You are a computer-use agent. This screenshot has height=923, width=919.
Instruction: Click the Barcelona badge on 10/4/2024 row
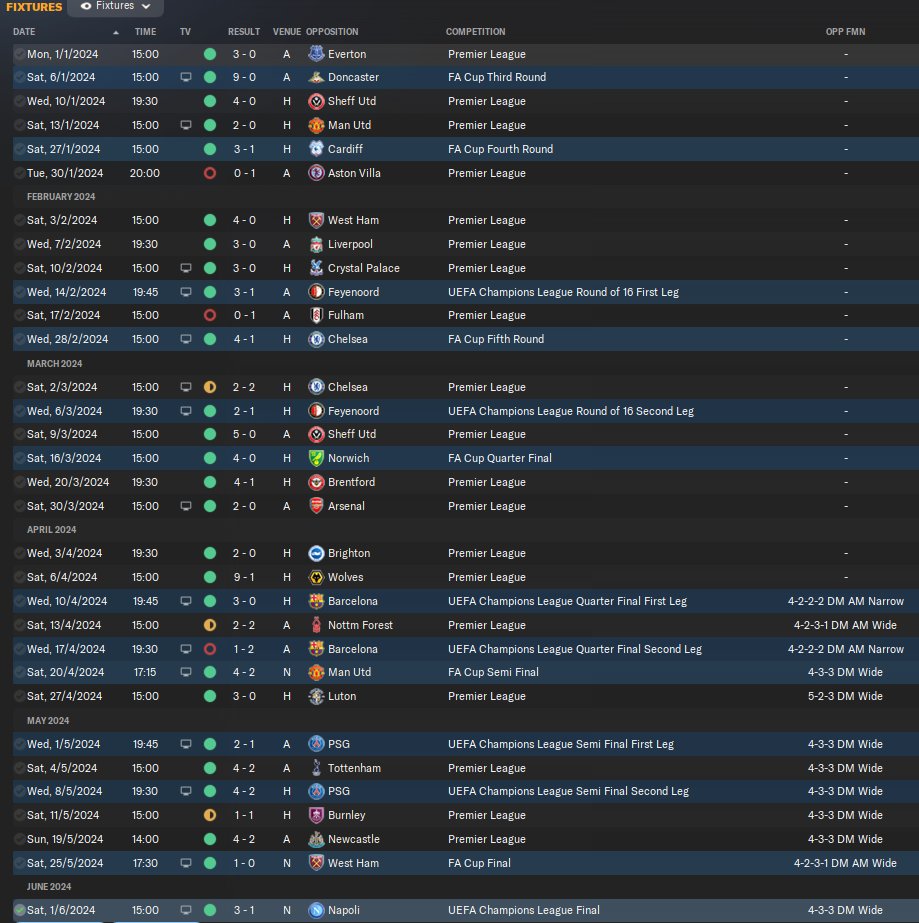pyautogui.click(x=316, y=601)
